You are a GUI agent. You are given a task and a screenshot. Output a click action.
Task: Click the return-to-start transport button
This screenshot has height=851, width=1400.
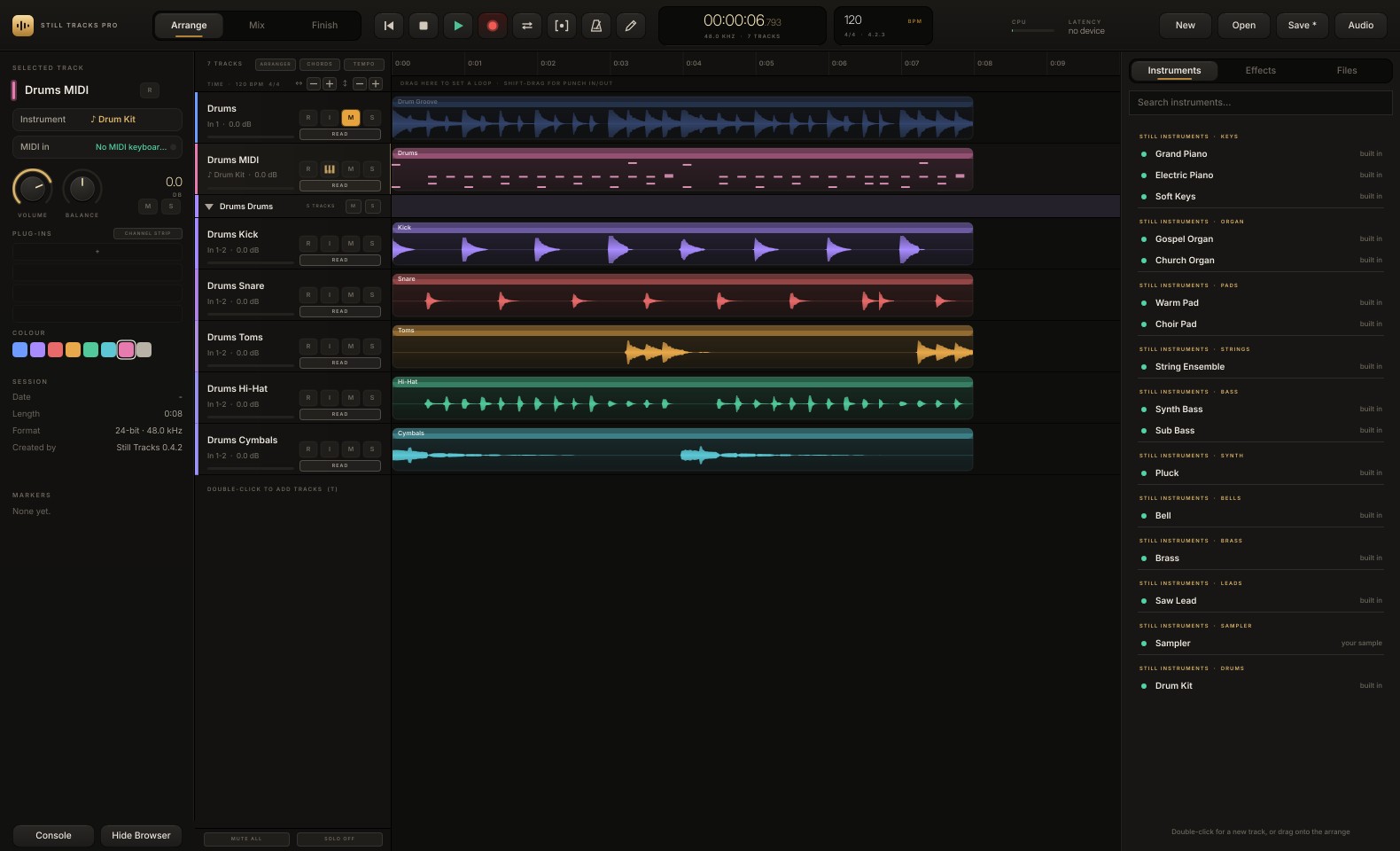(388, 26)
